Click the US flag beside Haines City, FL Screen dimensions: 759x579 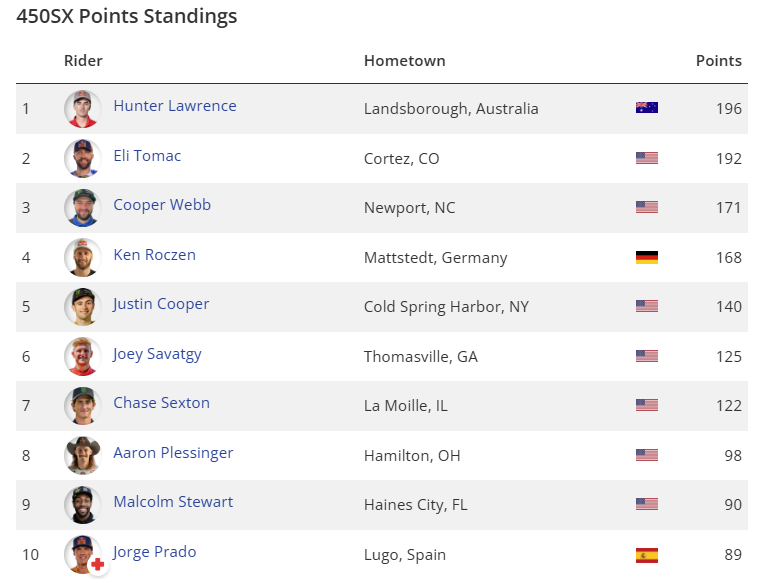tap(646, 505)
